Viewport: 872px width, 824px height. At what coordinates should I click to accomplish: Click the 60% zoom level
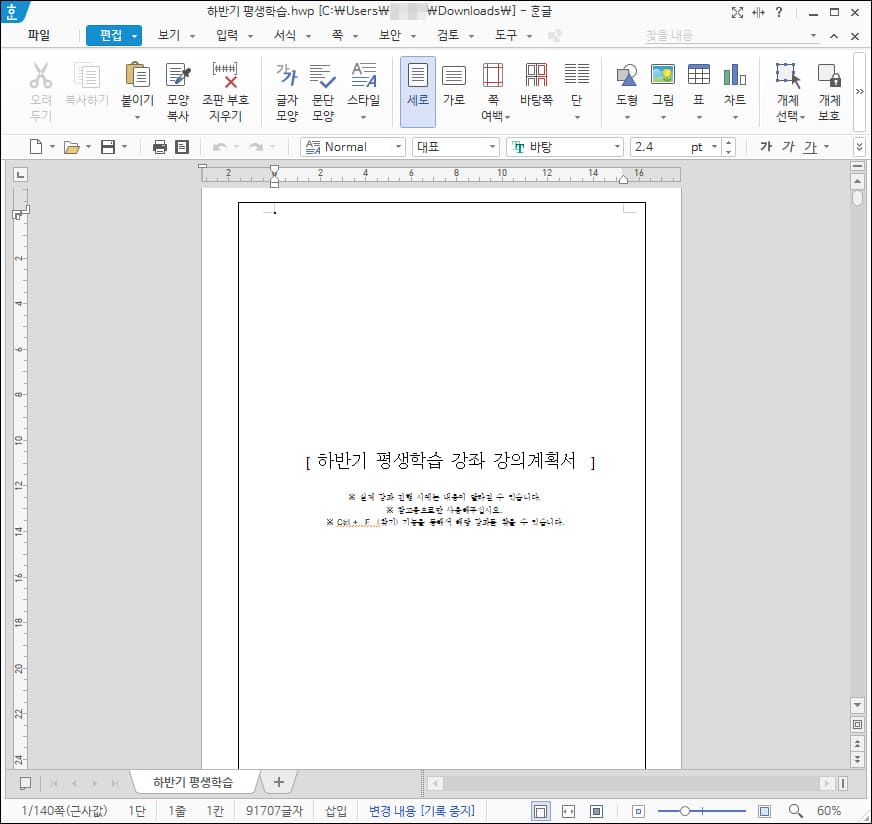pyautogui.click(x=829, y=811)
